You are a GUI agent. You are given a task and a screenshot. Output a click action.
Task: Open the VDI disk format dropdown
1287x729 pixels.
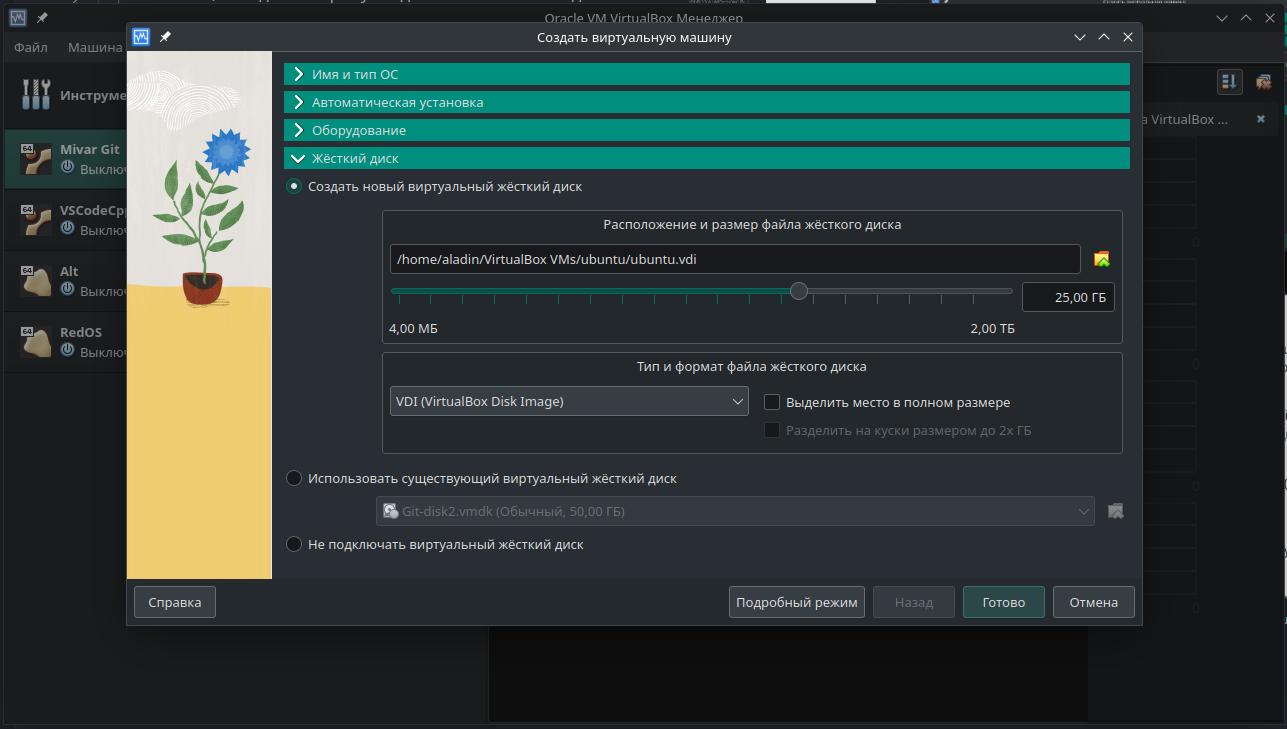click(x=568, y=400)
